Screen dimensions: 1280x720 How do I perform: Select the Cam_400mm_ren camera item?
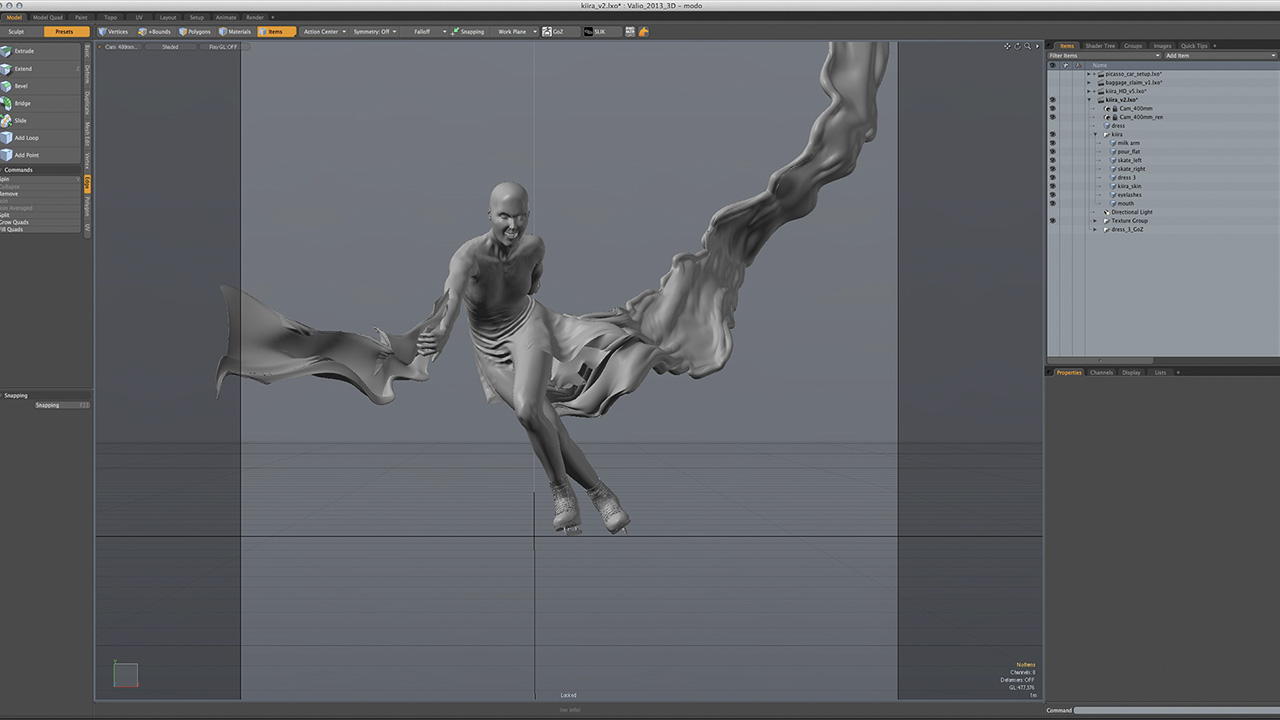1140,117
